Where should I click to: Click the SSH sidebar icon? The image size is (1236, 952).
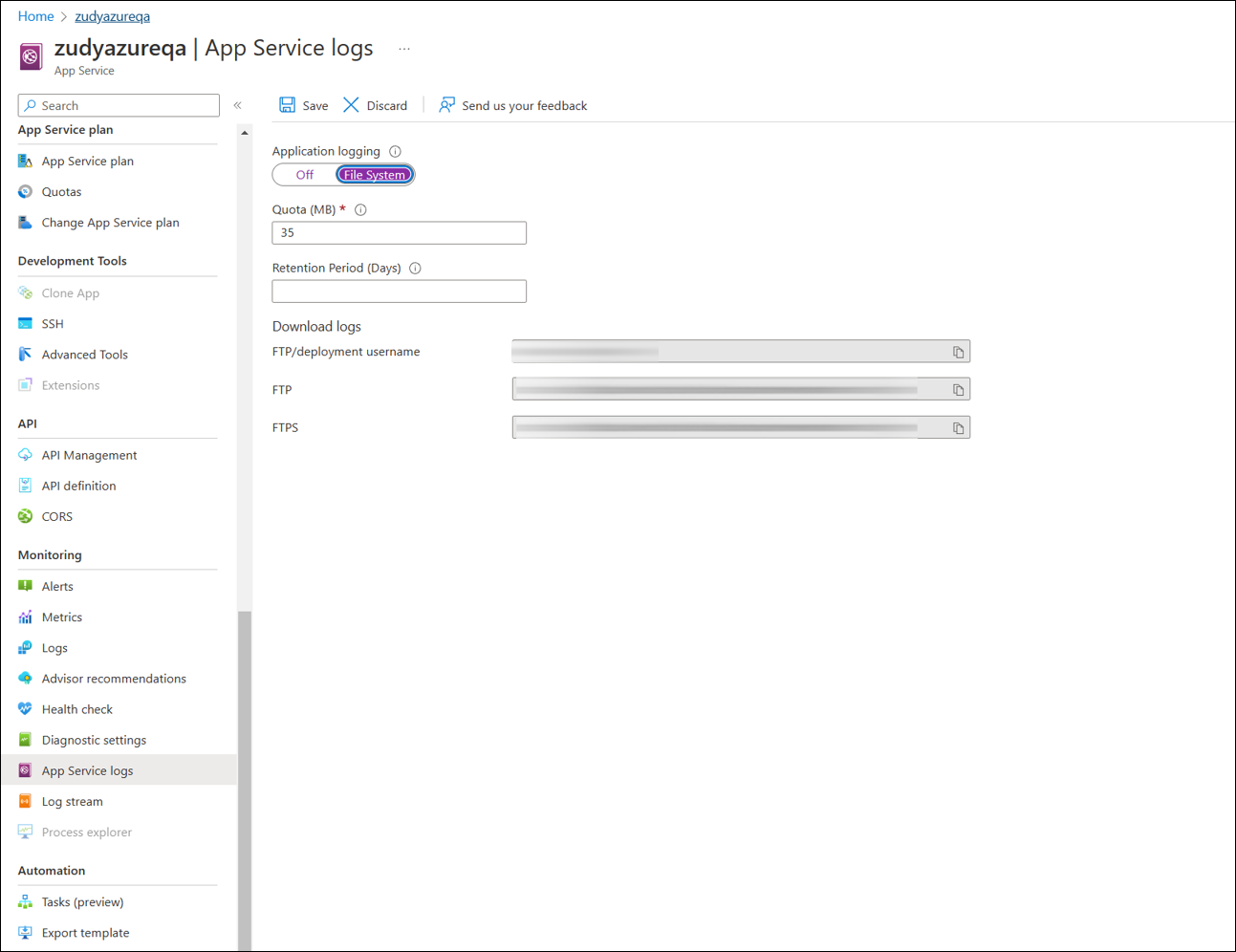[26, 323]
